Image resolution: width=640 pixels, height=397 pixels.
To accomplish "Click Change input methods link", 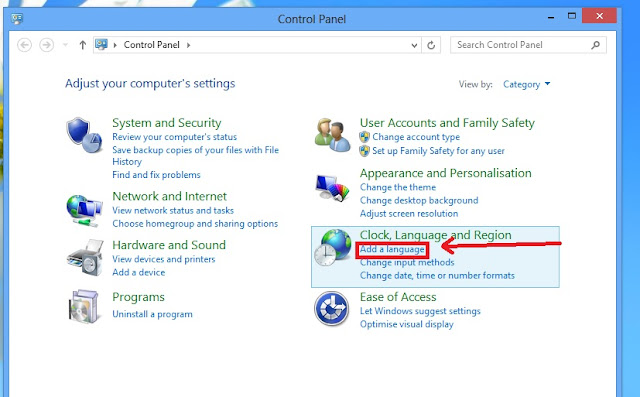I will pyautogui.click(x=407, y=262).
